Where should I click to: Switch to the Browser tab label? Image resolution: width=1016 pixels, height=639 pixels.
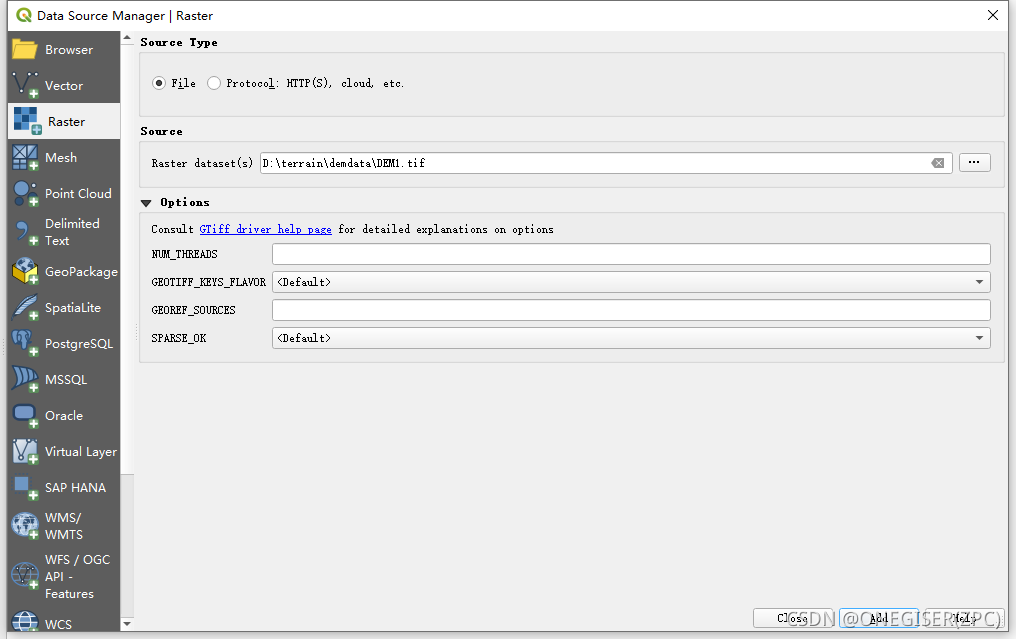[x=69, y=49]
